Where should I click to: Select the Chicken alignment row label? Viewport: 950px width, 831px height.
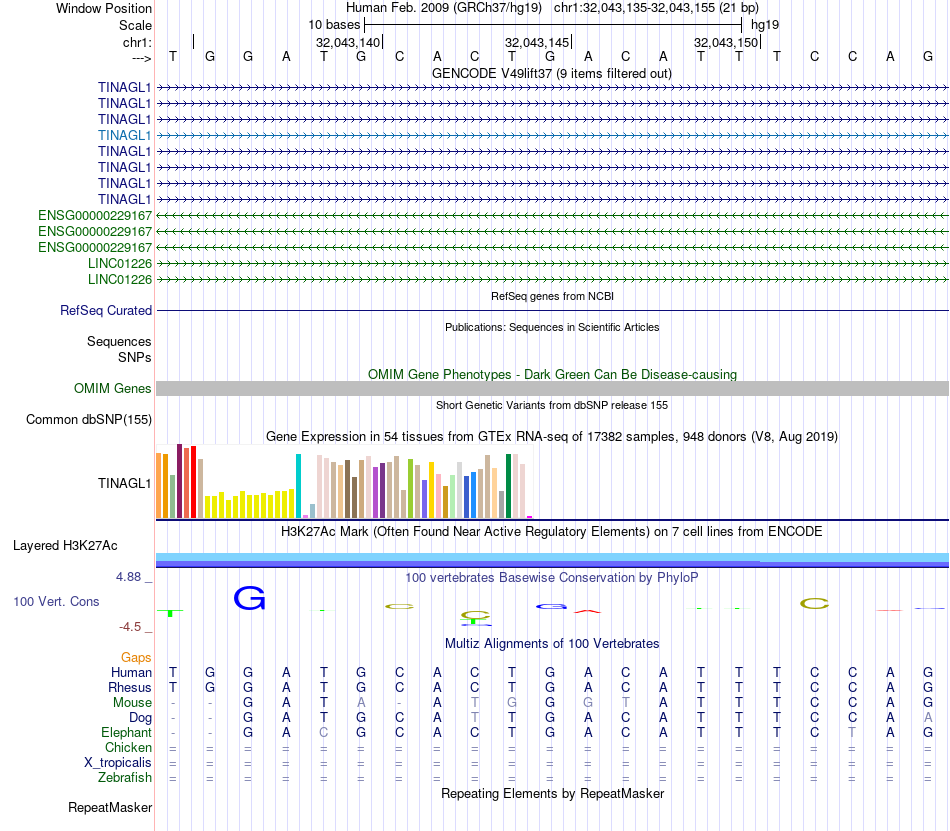point(128,747)
